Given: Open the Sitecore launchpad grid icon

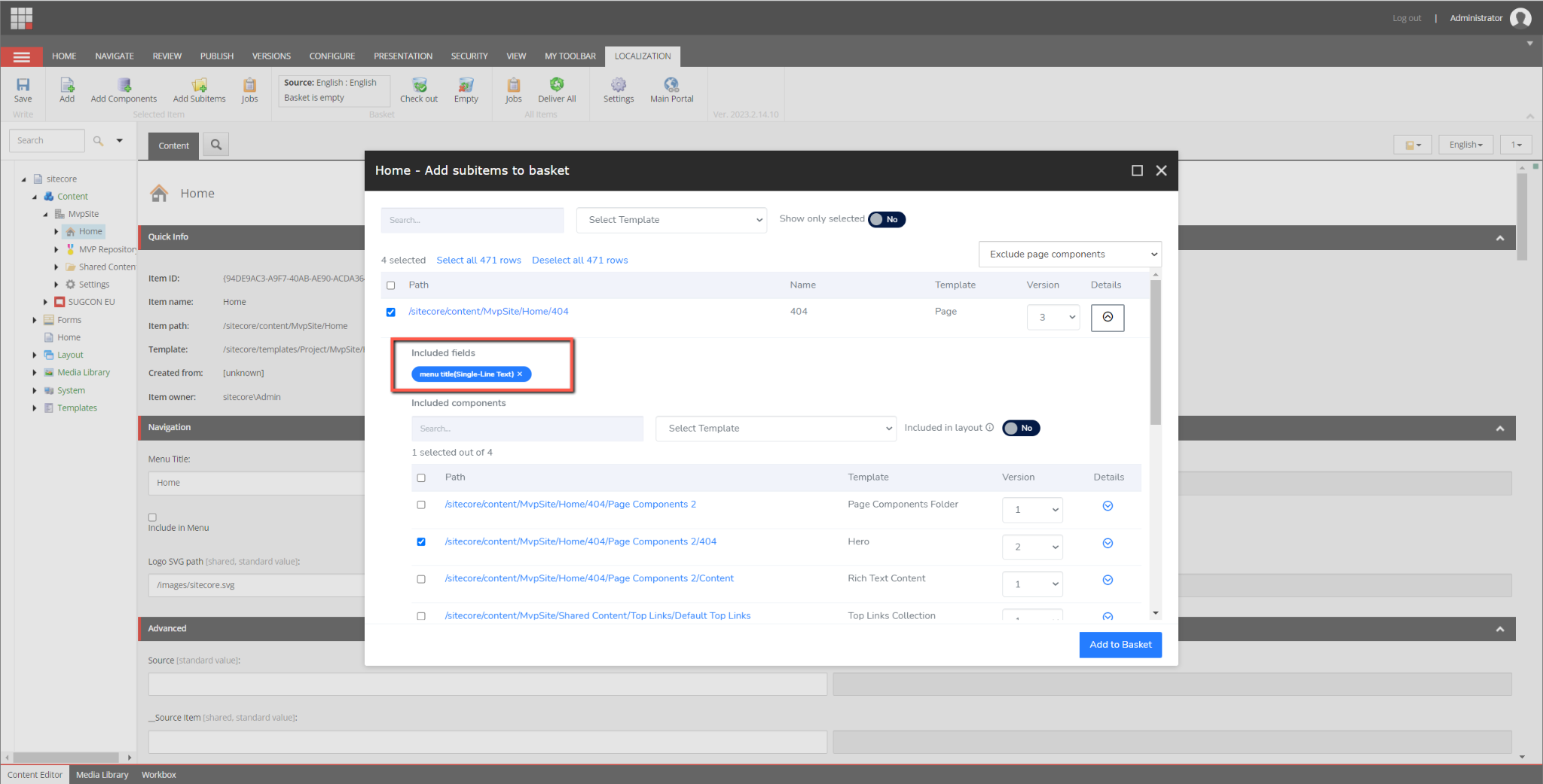Looking at the screenshot, I should click(22, 18).
